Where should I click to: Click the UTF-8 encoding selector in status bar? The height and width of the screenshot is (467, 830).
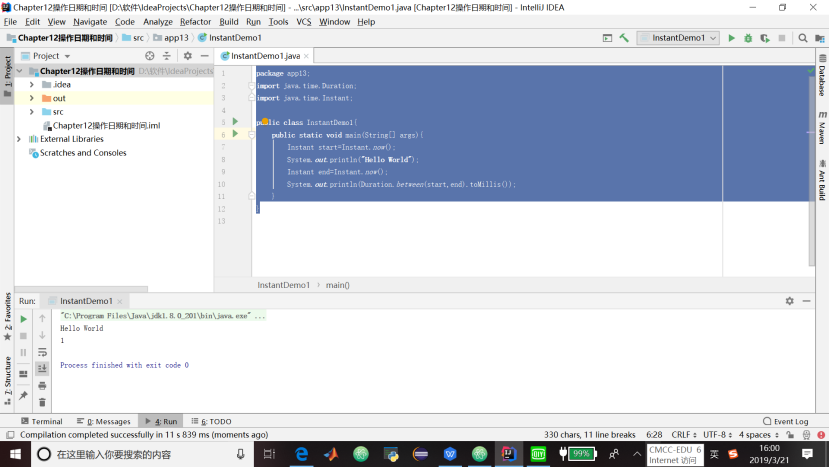(x=718, y=435)
